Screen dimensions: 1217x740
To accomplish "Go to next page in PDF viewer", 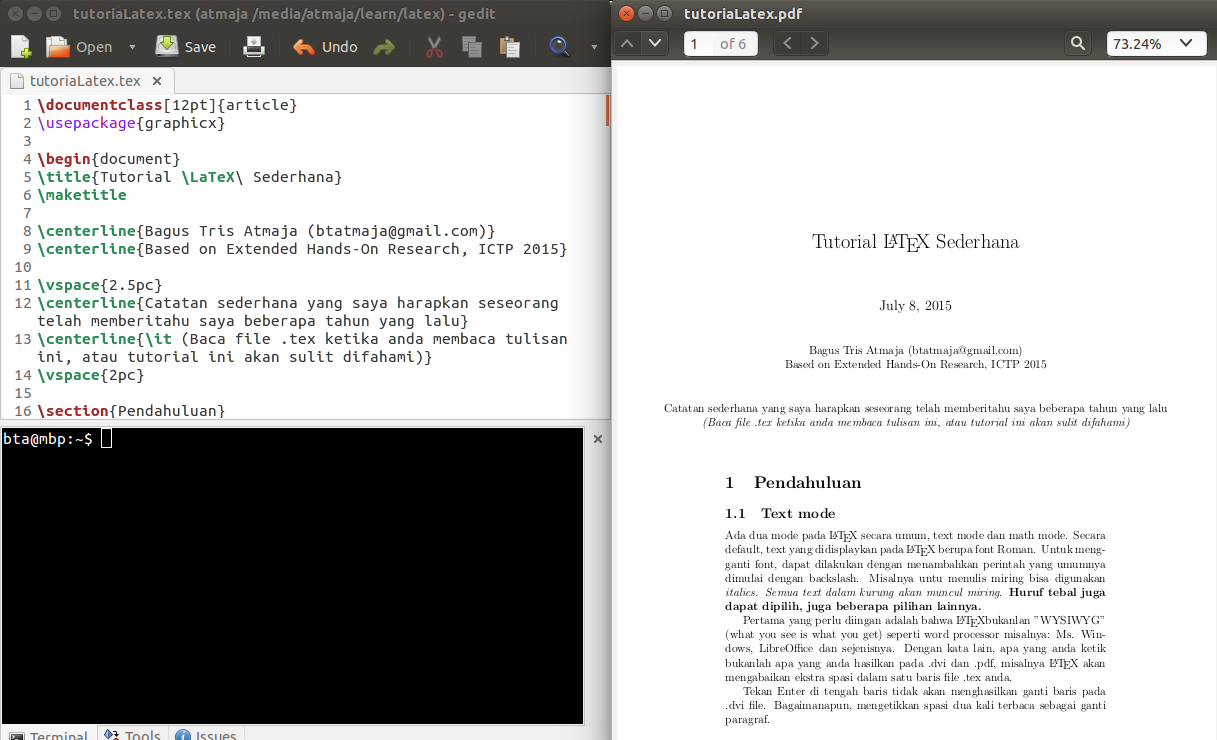I will (x=655, y=43).
